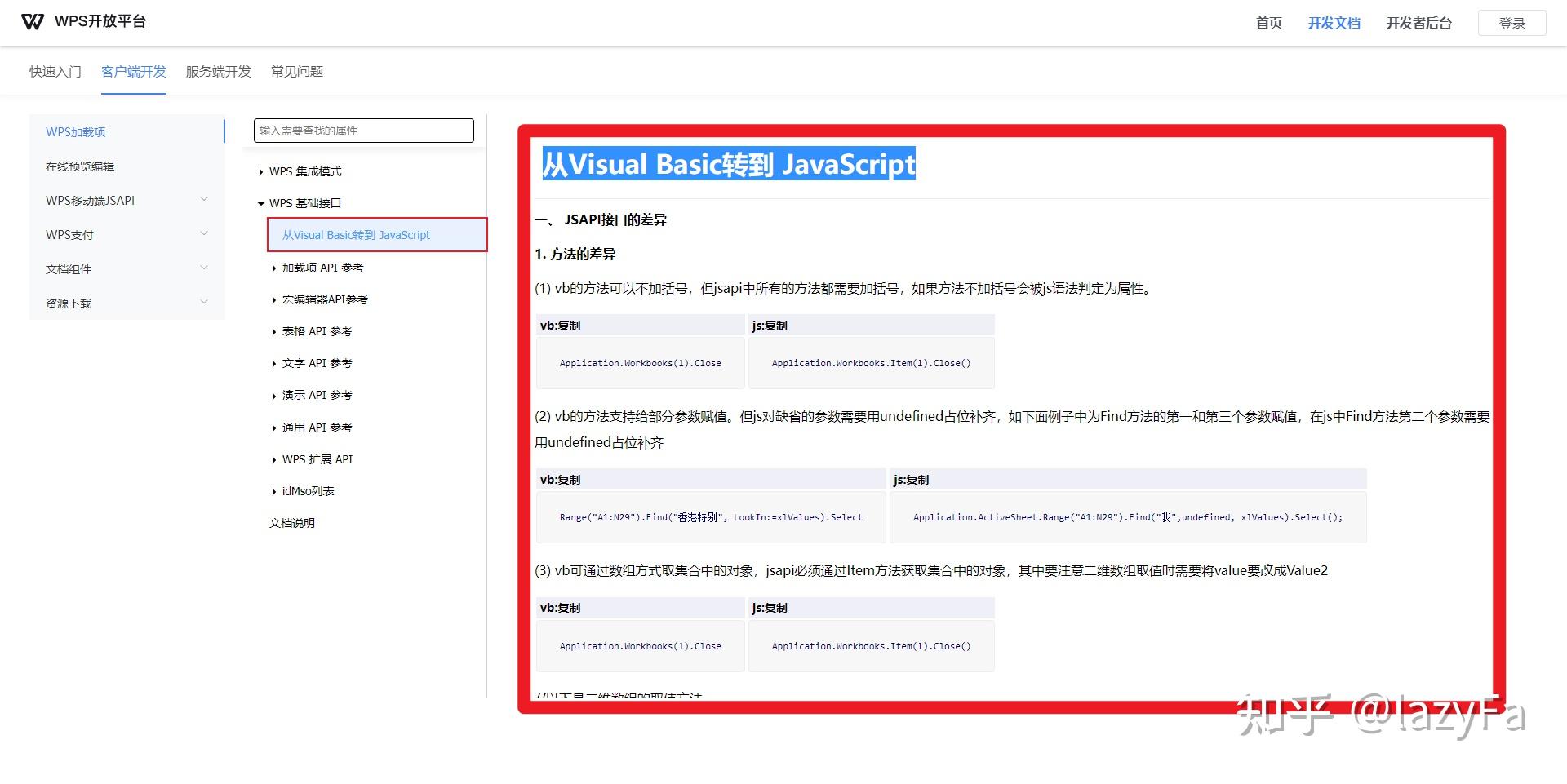This screenshot has width=1567, height=784.
Task: Expand the WPS移动端JSAPI section
Action: (127, 200)
